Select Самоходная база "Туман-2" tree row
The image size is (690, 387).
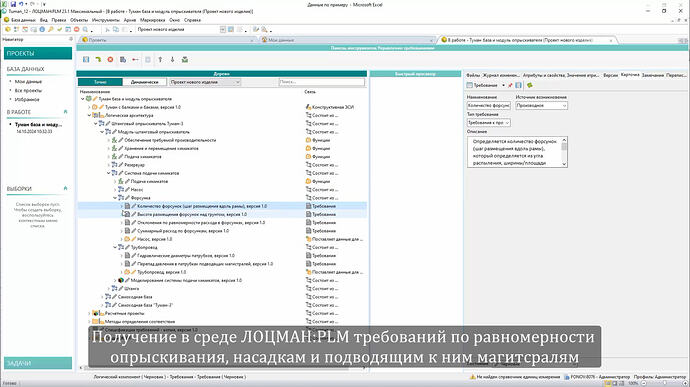(x=222, y=305)
